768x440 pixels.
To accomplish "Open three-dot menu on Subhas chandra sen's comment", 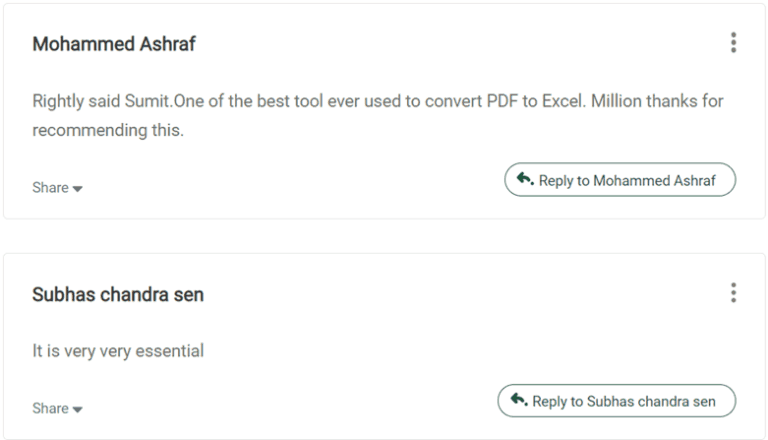I will [x=733, y=293].
